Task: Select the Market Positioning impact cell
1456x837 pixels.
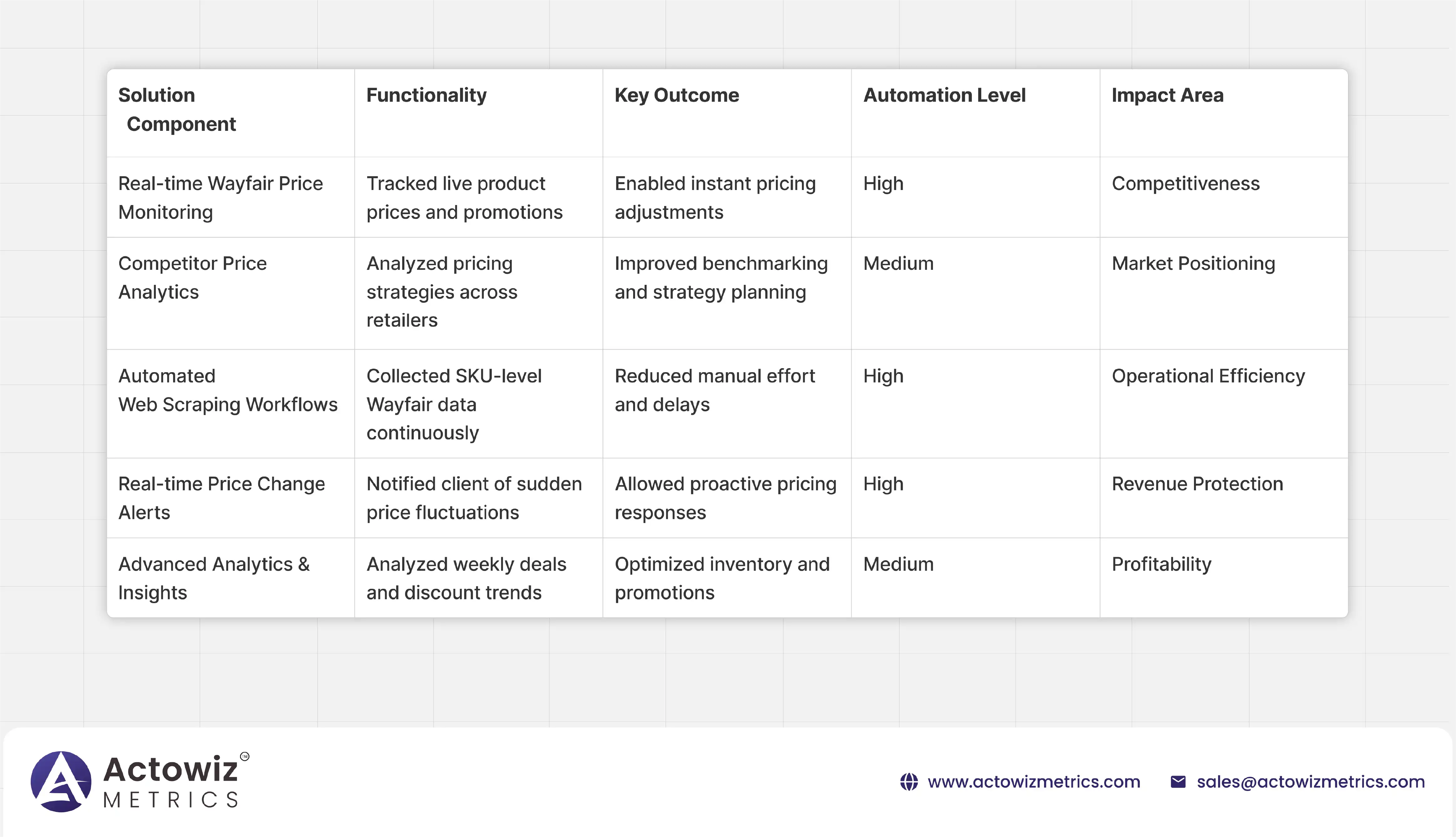Action: tap(1193, 263)
